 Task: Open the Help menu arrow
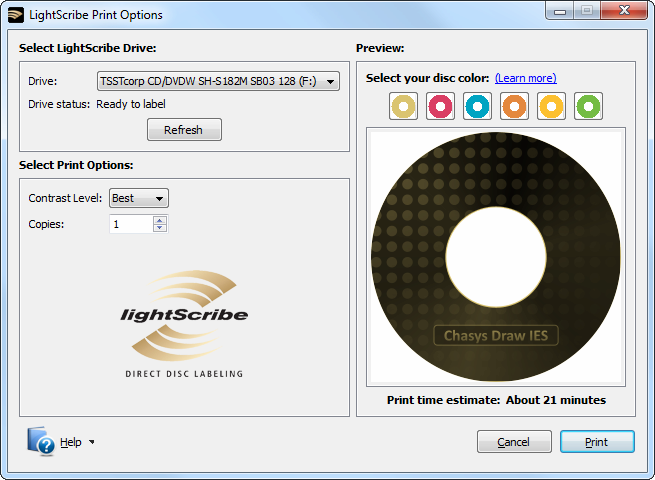92,442
